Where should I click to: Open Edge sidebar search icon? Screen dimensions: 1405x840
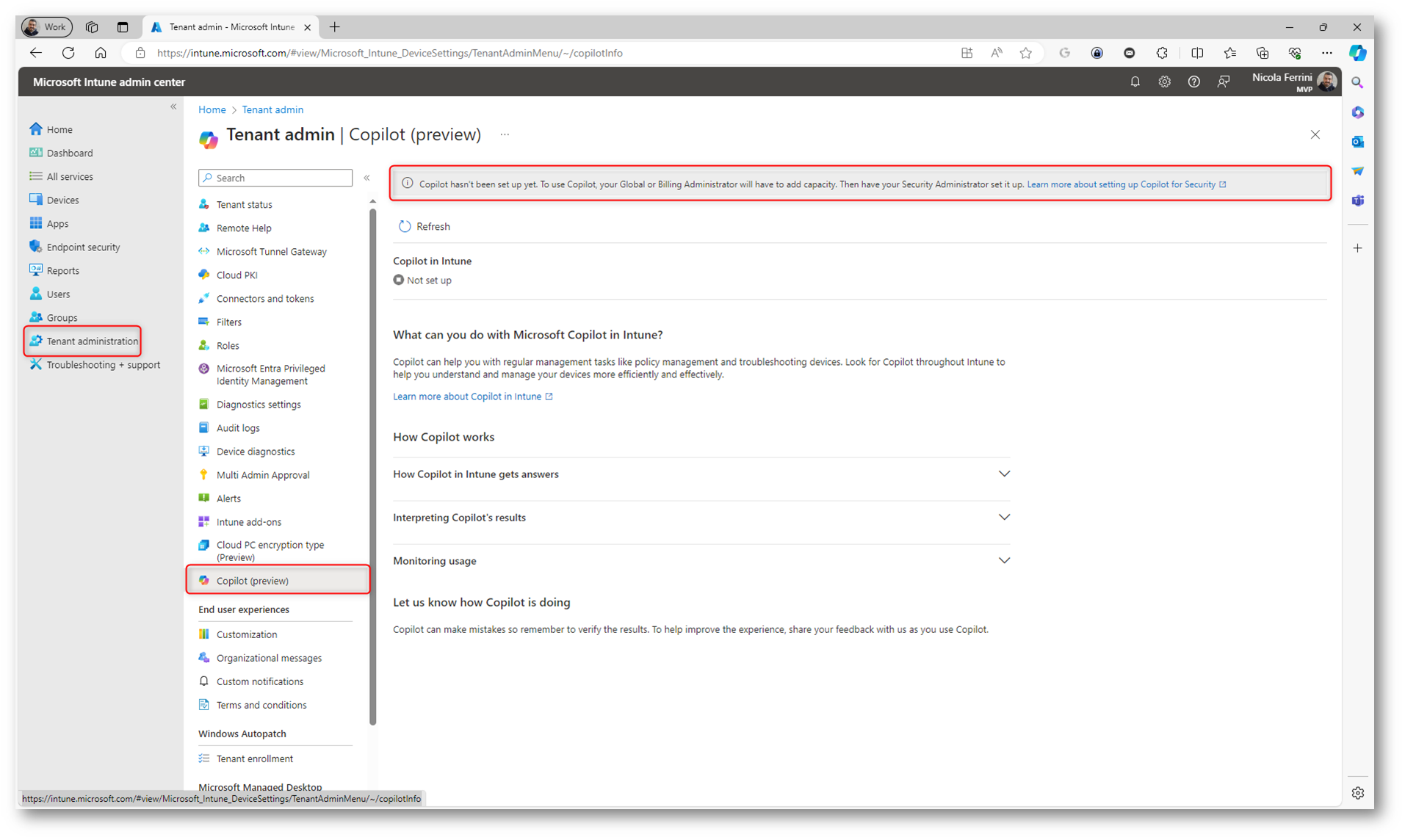point(1357,83)
